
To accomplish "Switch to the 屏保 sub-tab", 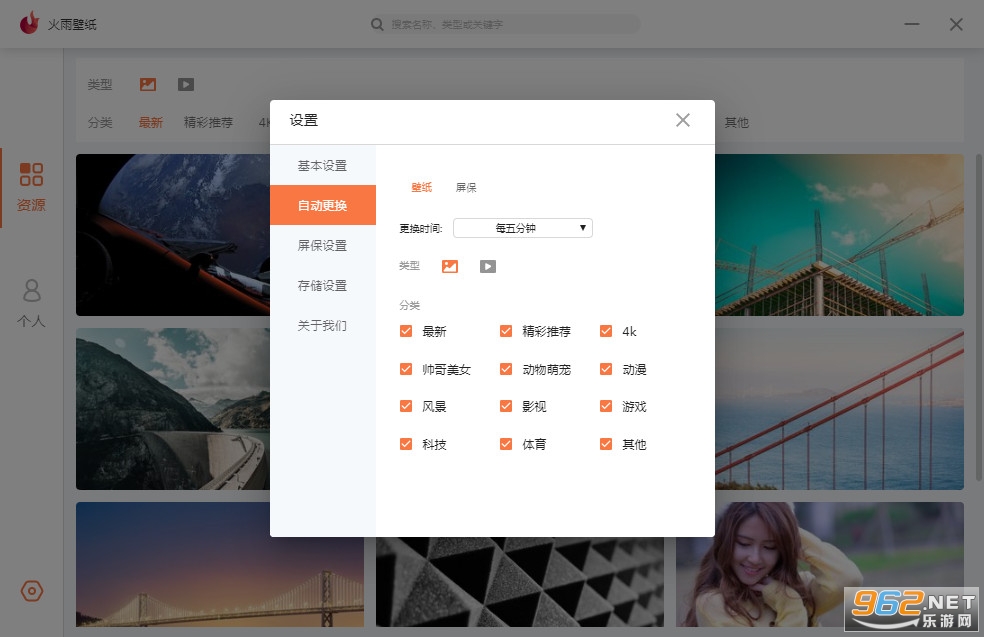I will (x=466, y=187).
